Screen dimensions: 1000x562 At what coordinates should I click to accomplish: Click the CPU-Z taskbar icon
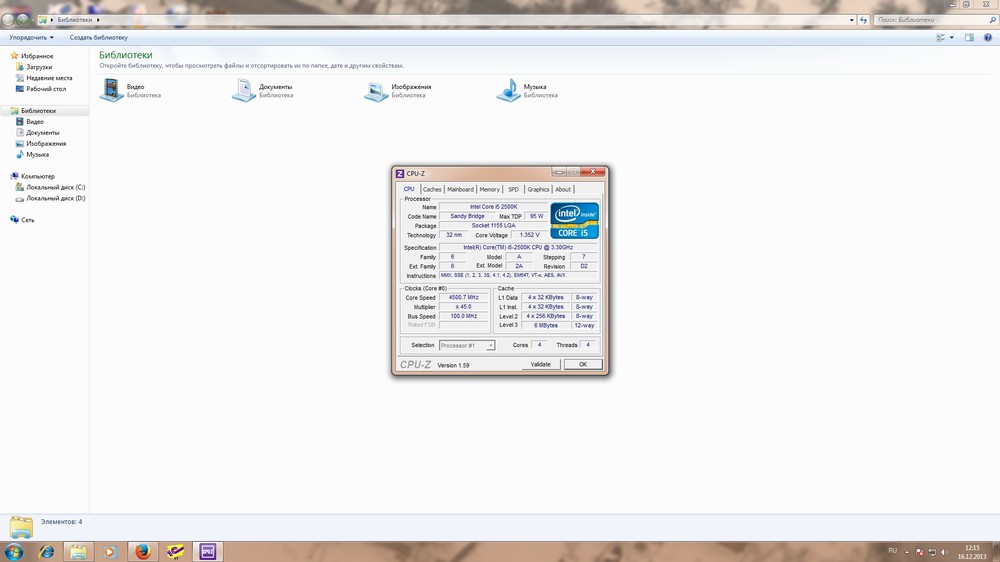click(207, 552)
